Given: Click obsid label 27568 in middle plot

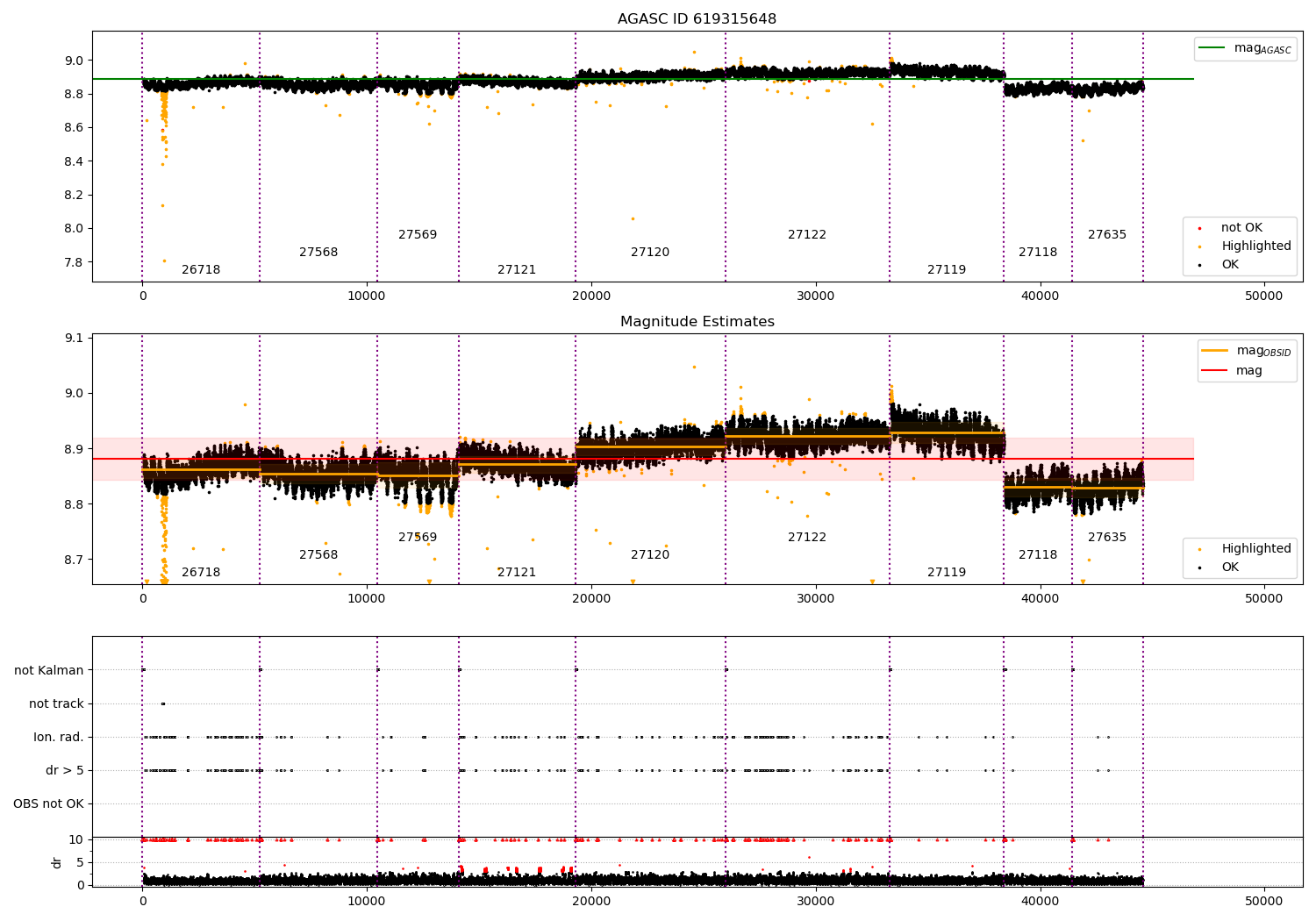Looking at the screenshot, I should 318,555.
